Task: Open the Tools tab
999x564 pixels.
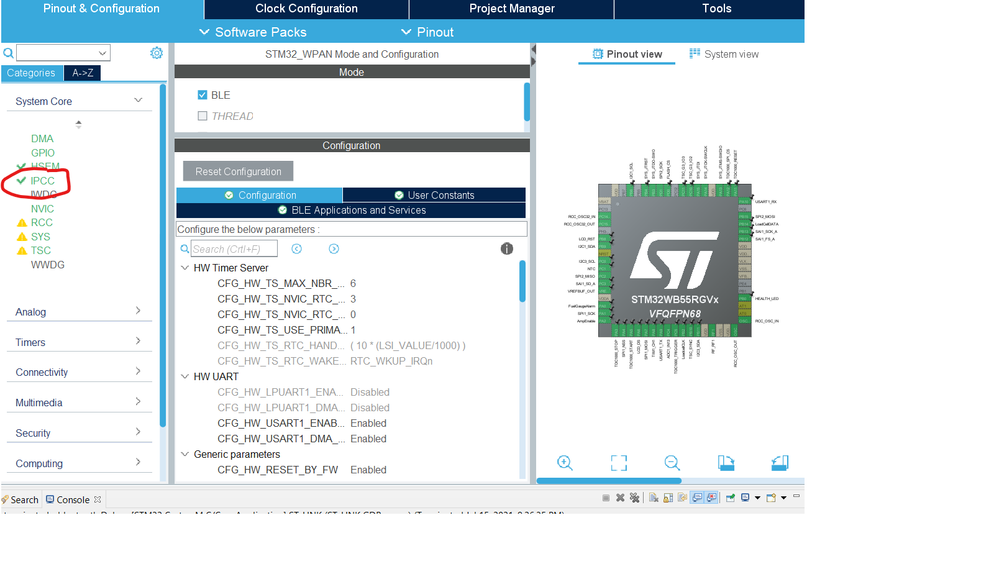Action: [717, 9]
